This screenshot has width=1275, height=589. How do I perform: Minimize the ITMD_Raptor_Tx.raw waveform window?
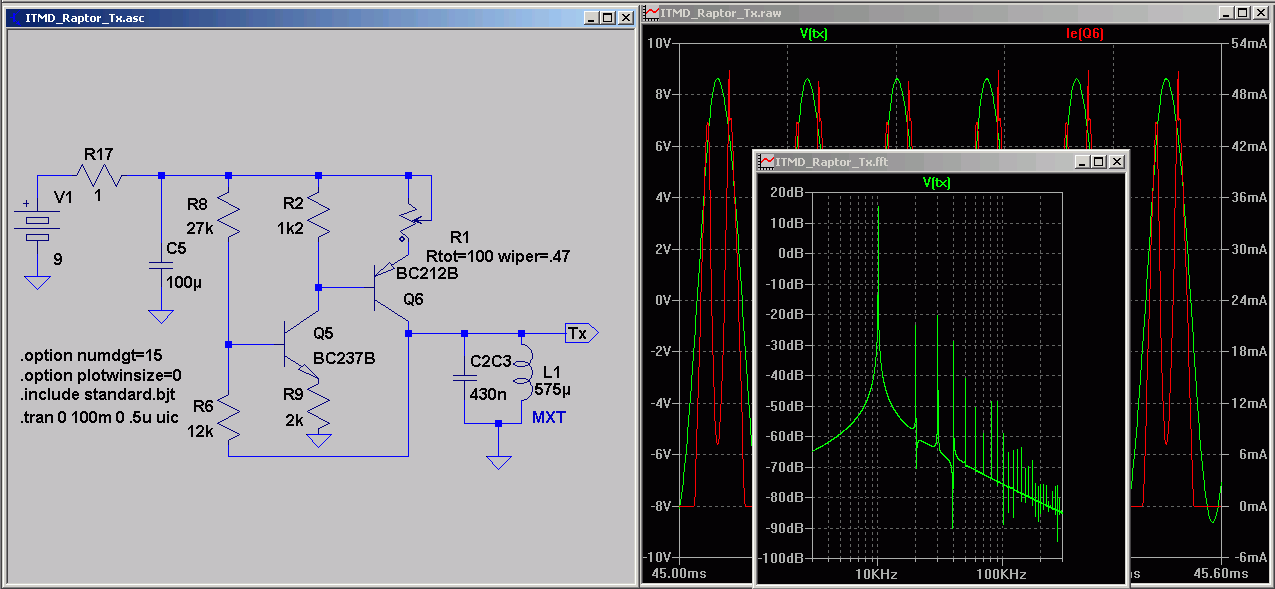pos(1226,12)
